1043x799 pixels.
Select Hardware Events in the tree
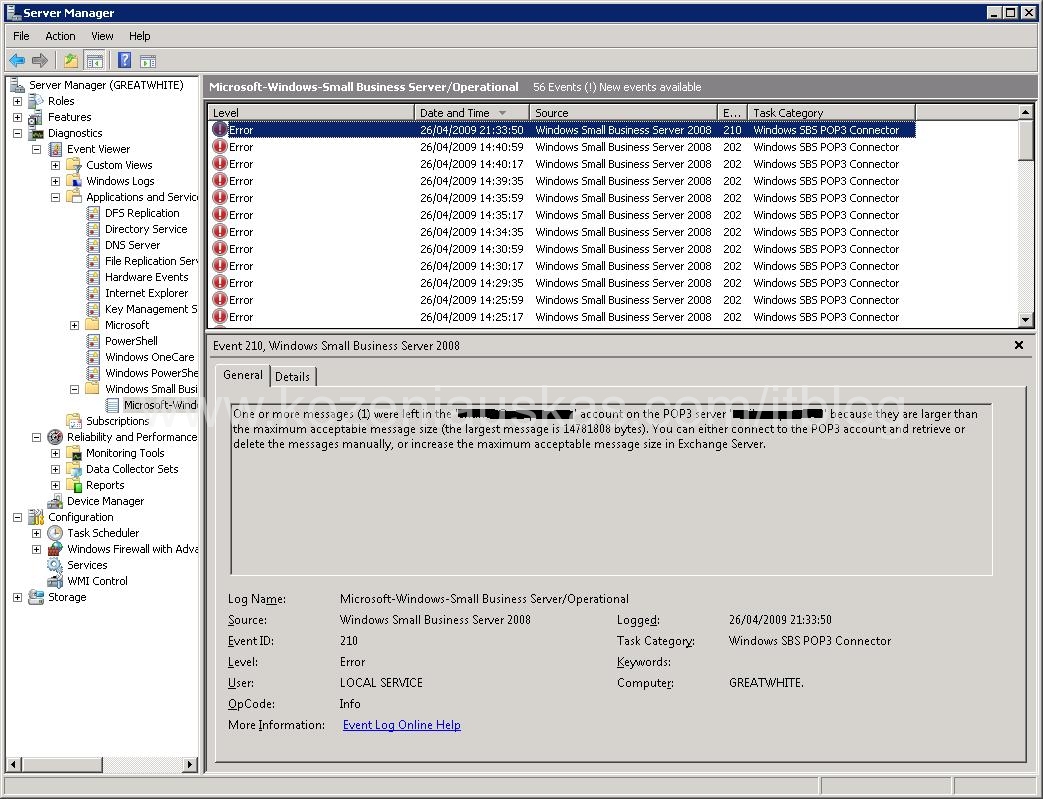(x=146, y=277)
